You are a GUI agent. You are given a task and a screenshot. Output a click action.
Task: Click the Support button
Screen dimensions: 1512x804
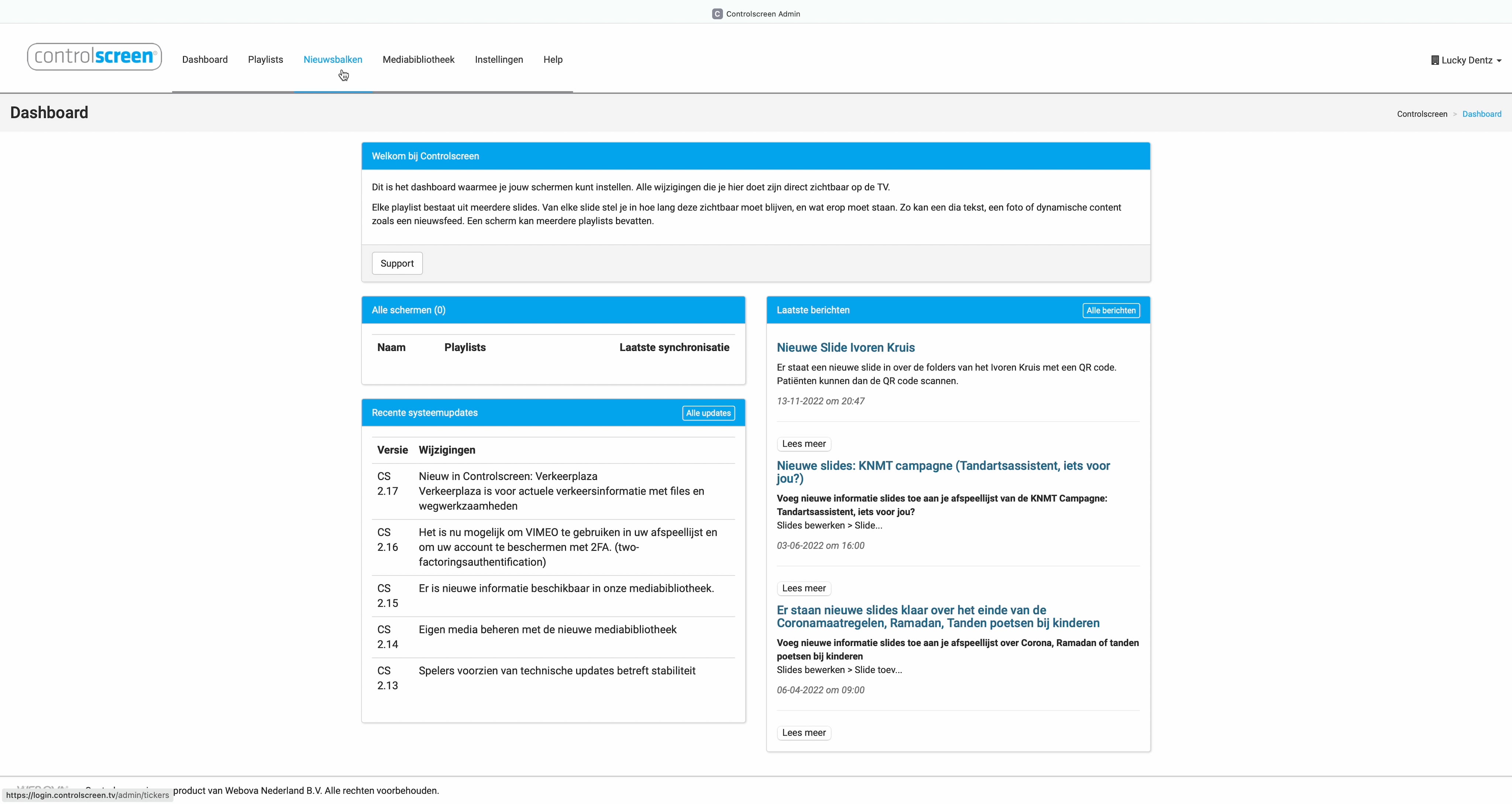[x=397, y=263]
